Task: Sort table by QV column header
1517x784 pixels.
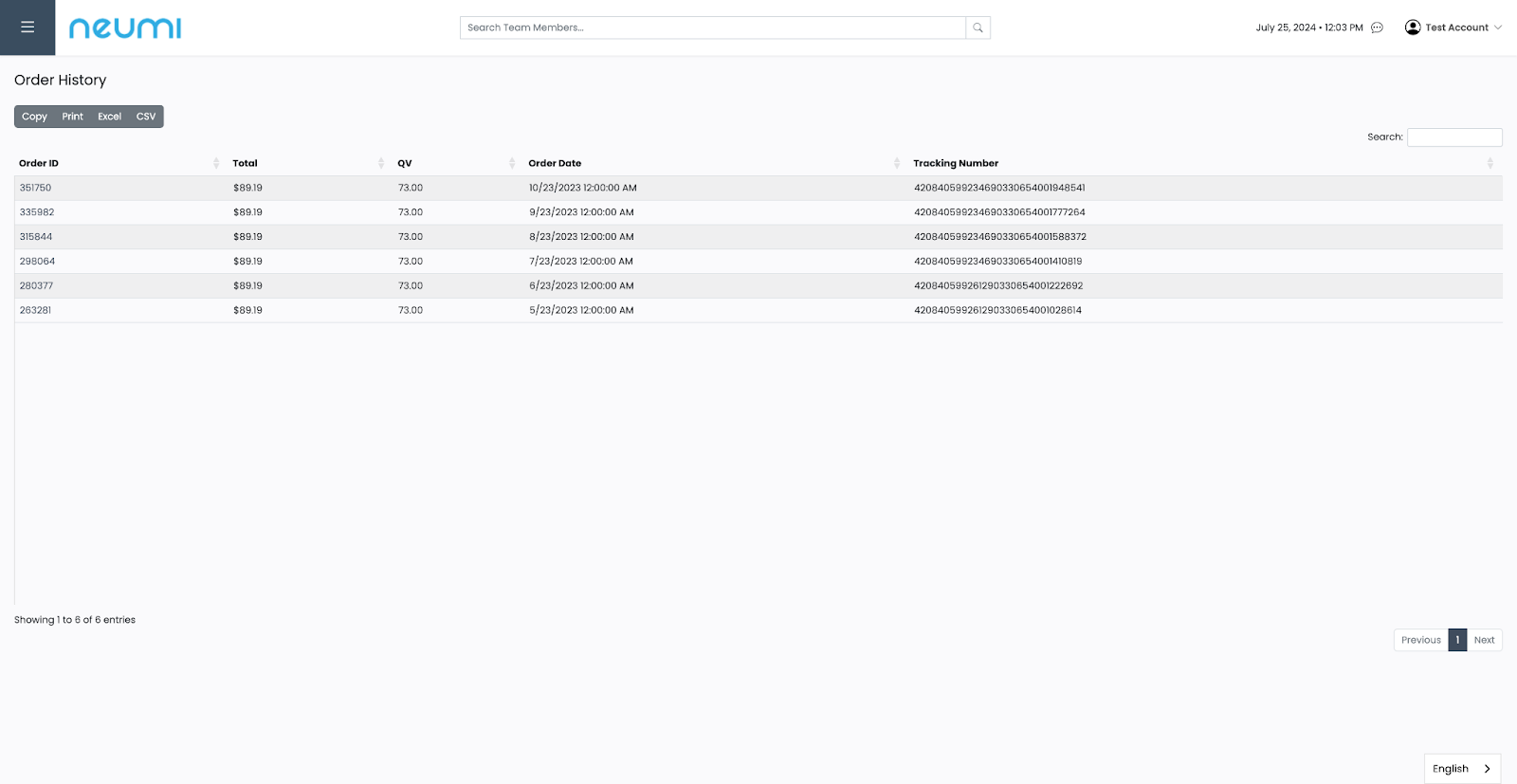Action: coord(405,163)
